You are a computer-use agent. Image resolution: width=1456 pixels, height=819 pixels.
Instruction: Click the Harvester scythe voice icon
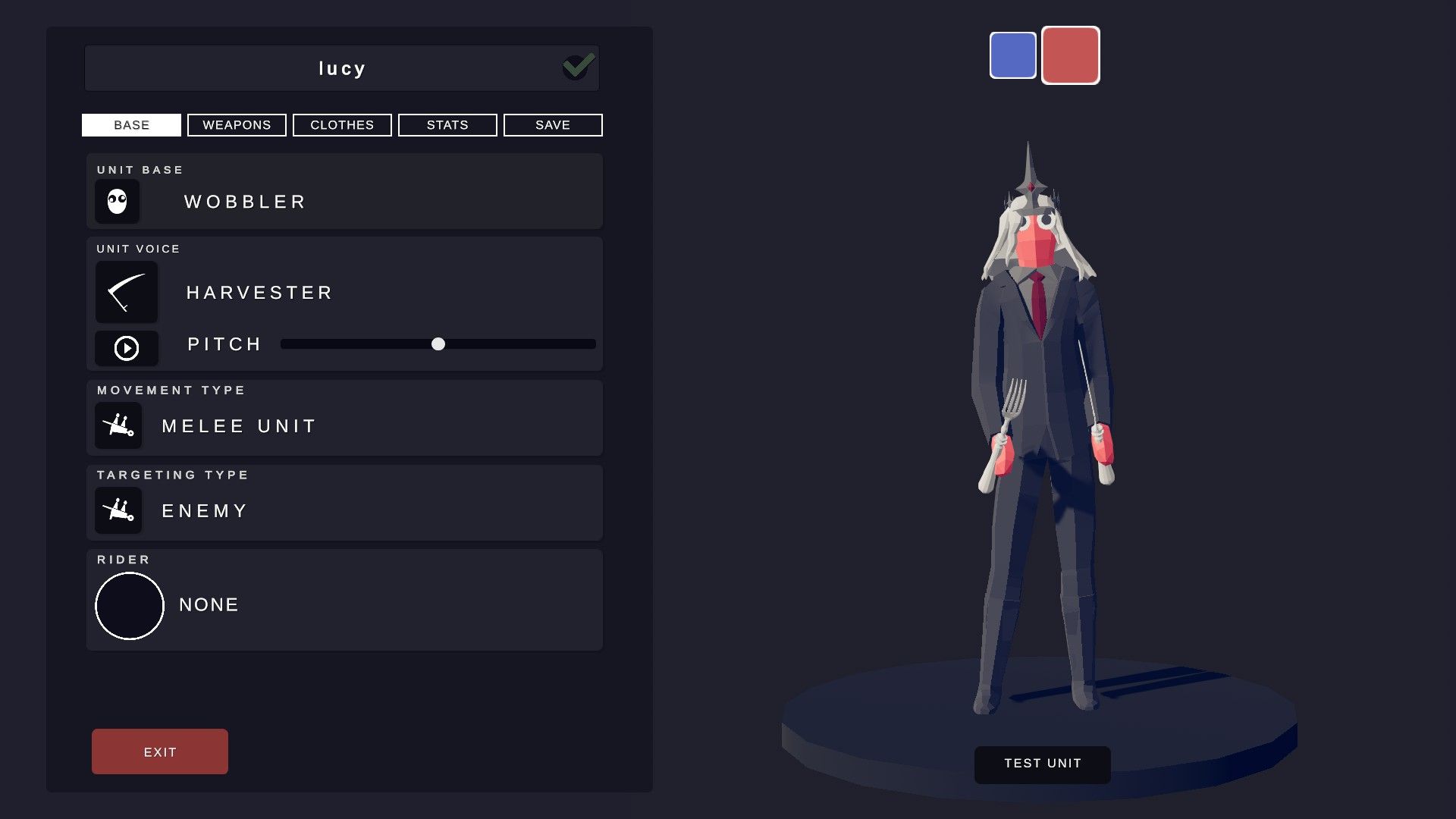tap(127, 292)
